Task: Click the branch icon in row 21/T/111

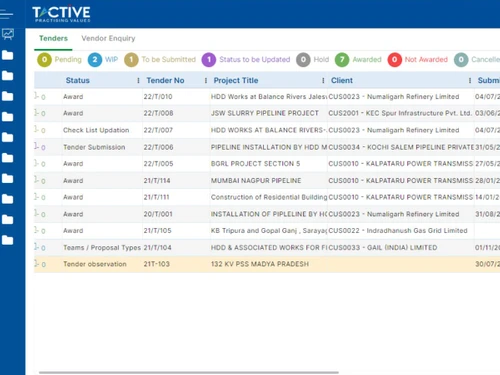Action: 36,197
